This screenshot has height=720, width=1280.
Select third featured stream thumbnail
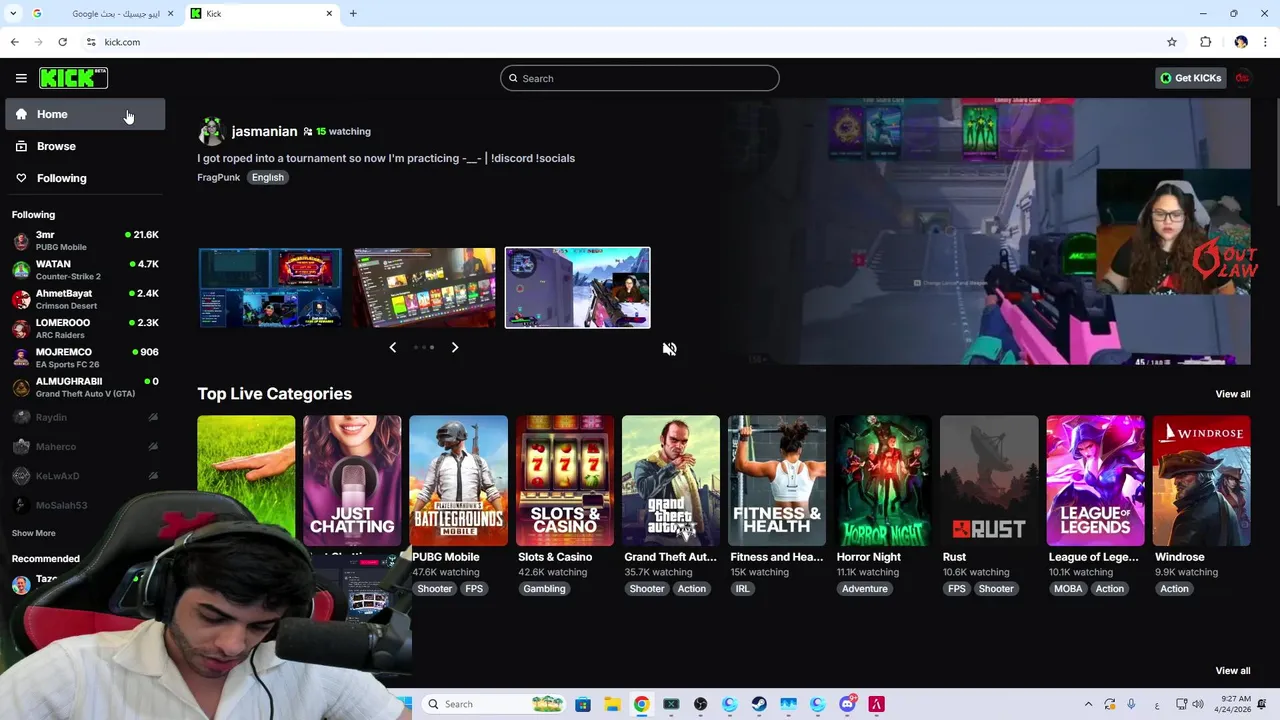click(x=577, y=288)
